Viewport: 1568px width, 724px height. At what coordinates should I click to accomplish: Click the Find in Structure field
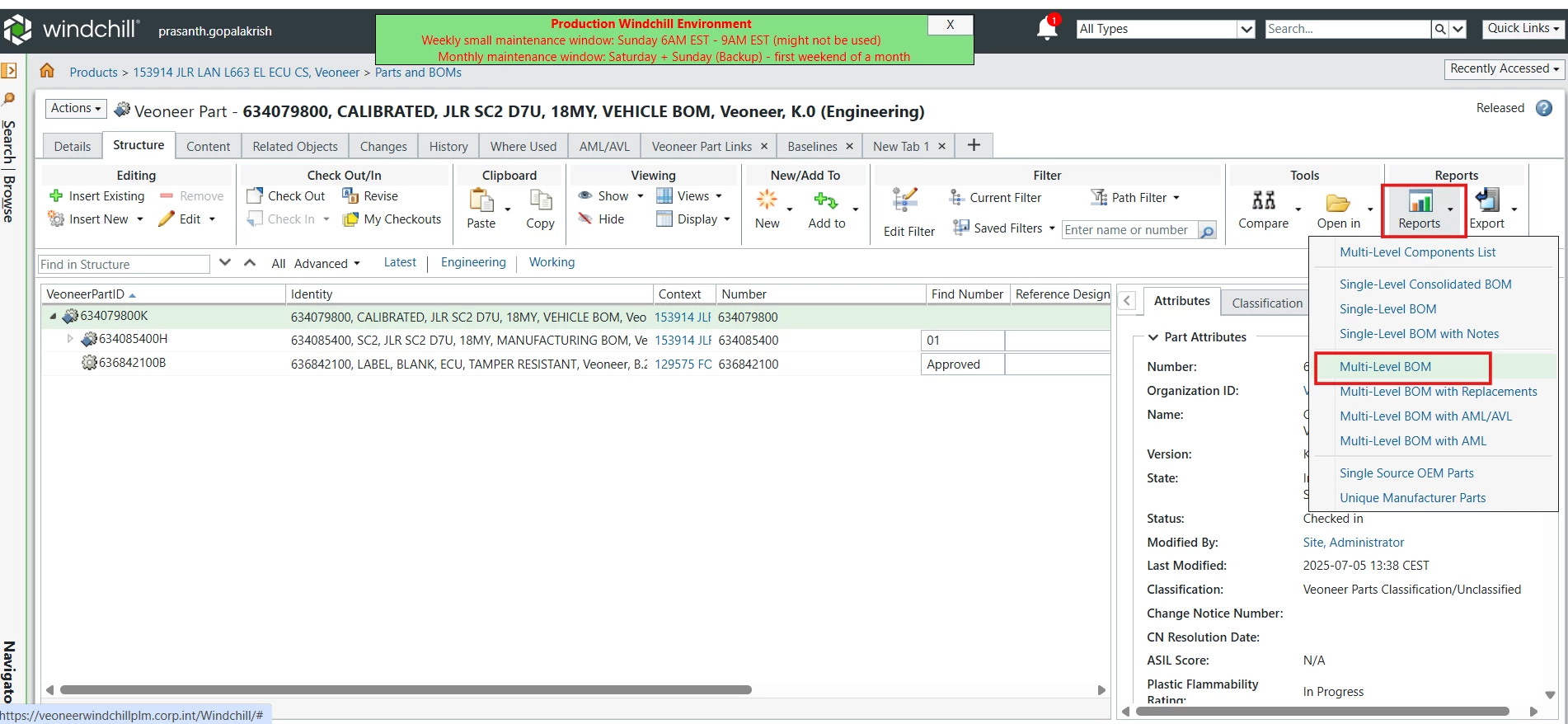point(124,264)
